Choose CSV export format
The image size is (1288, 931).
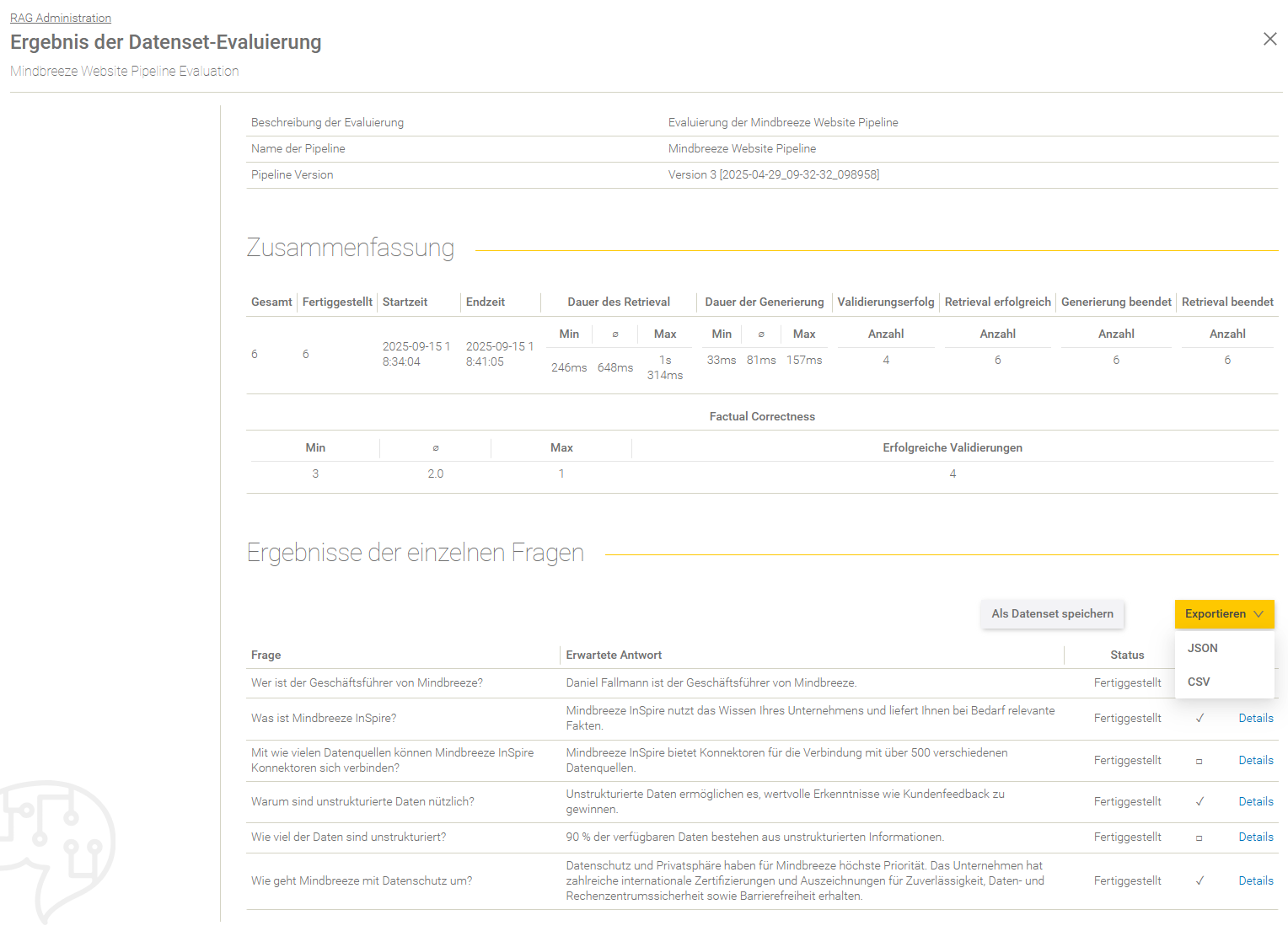1199,682
